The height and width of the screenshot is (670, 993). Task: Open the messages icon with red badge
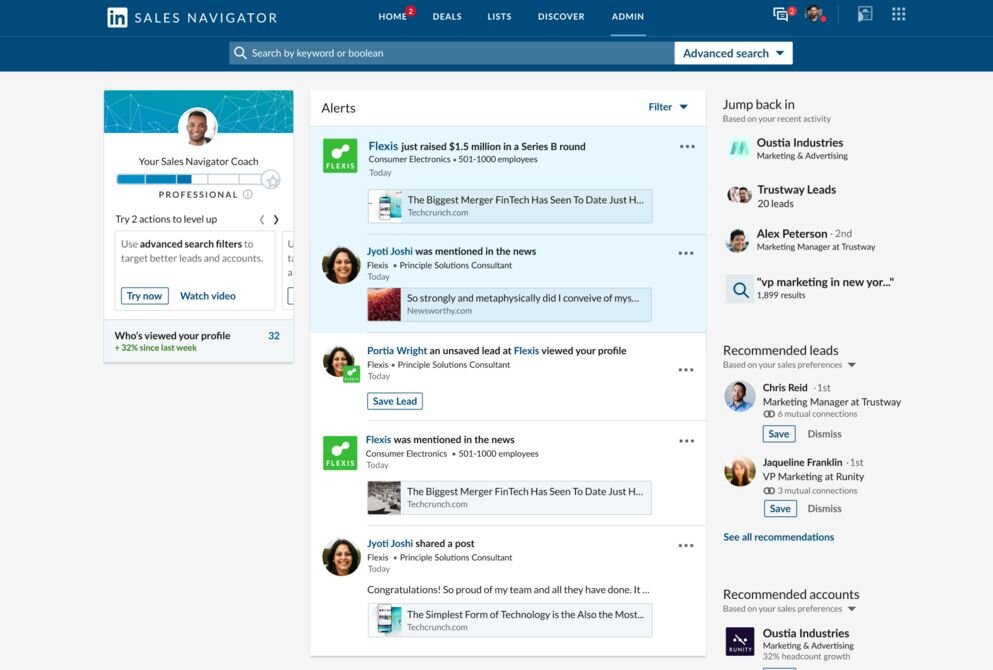[x=783, y=14]
